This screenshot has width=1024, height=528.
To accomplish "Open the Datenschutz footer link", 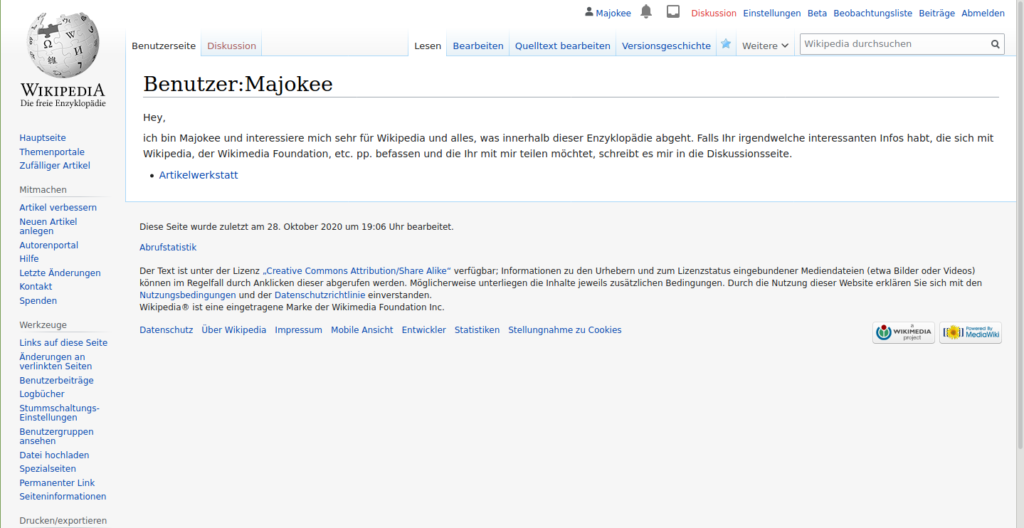I will [167, 330].
